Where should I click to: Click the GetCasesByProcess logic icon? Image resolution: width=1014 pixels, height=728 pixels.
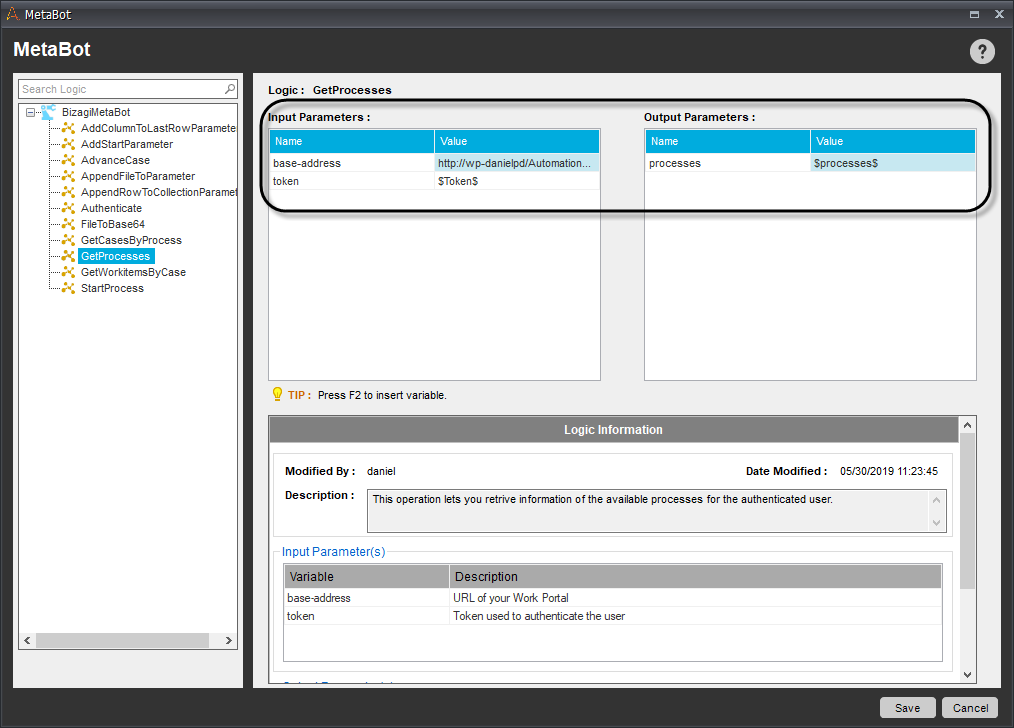pos(69,240)
